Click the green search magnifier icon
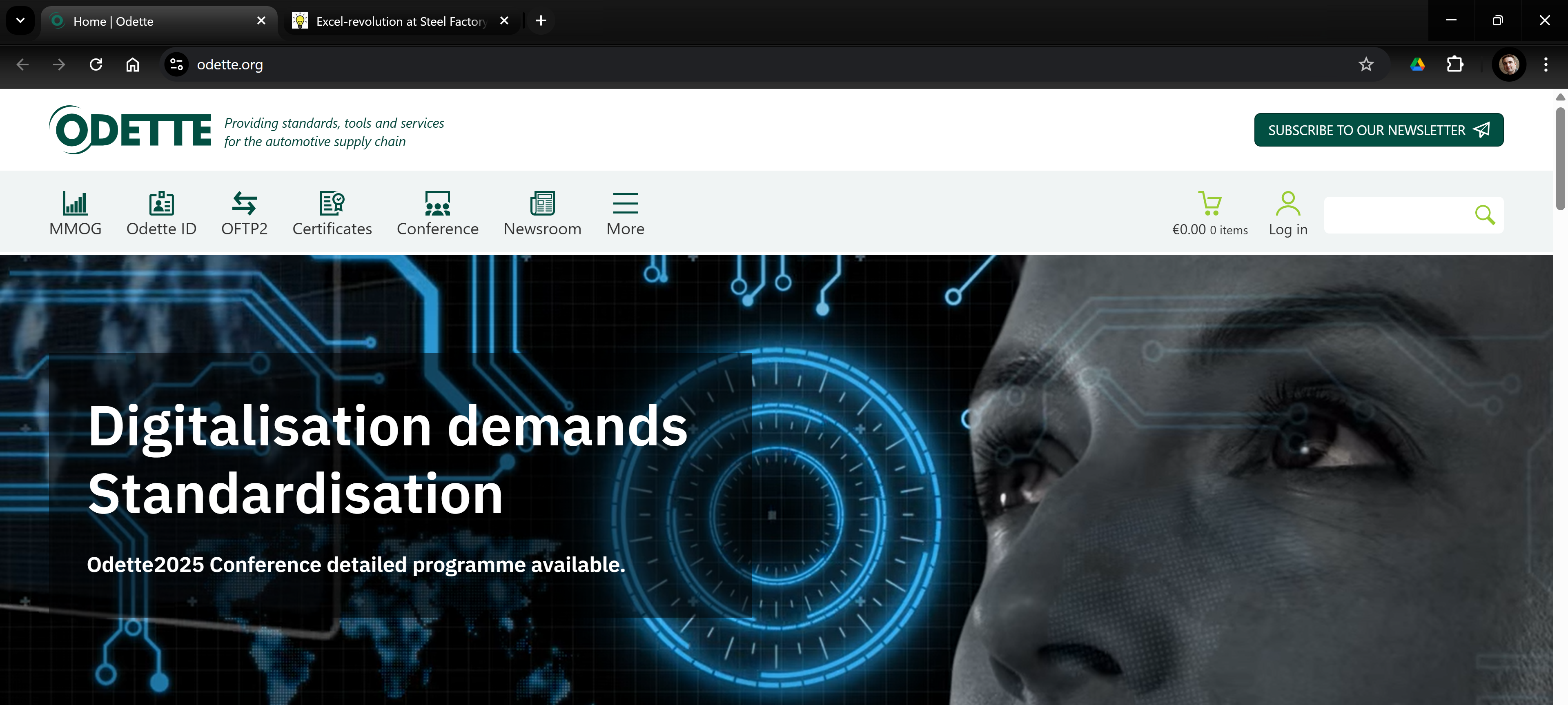This screenshot has width=1568, height=705. point(1484,215)
